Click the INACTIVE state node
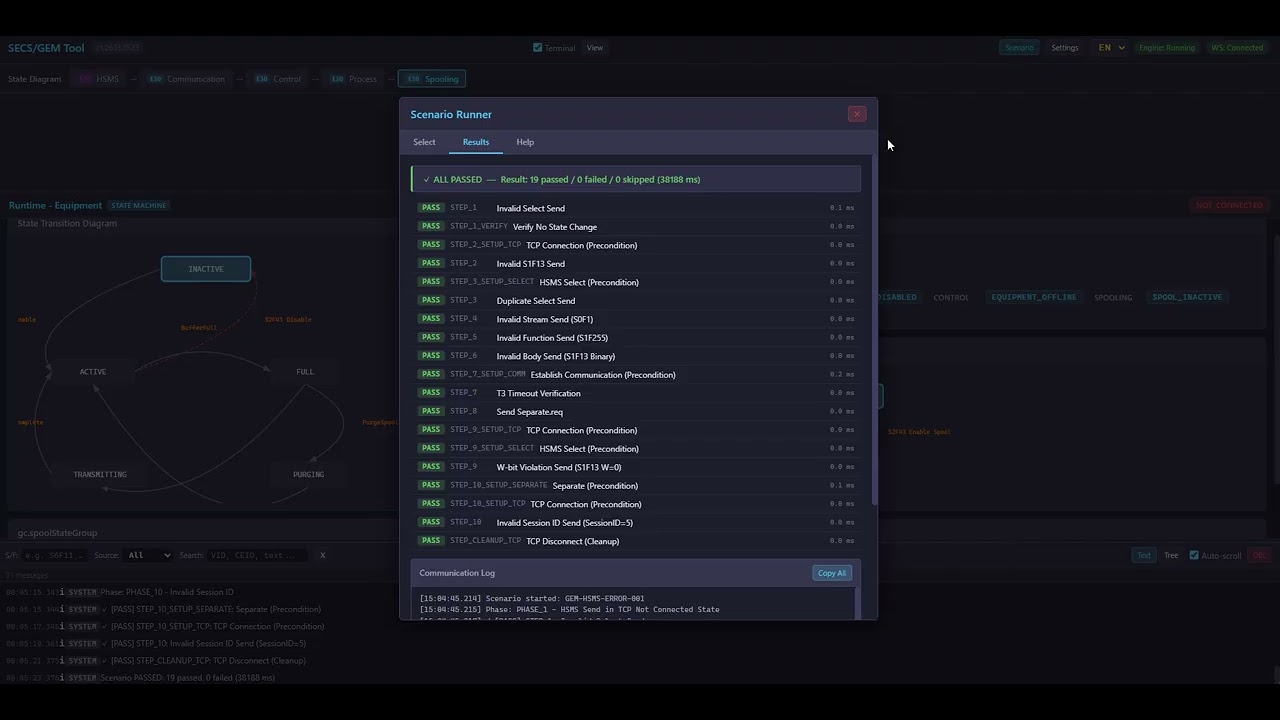The image size is (1280, 720). [x=206, y=269]
